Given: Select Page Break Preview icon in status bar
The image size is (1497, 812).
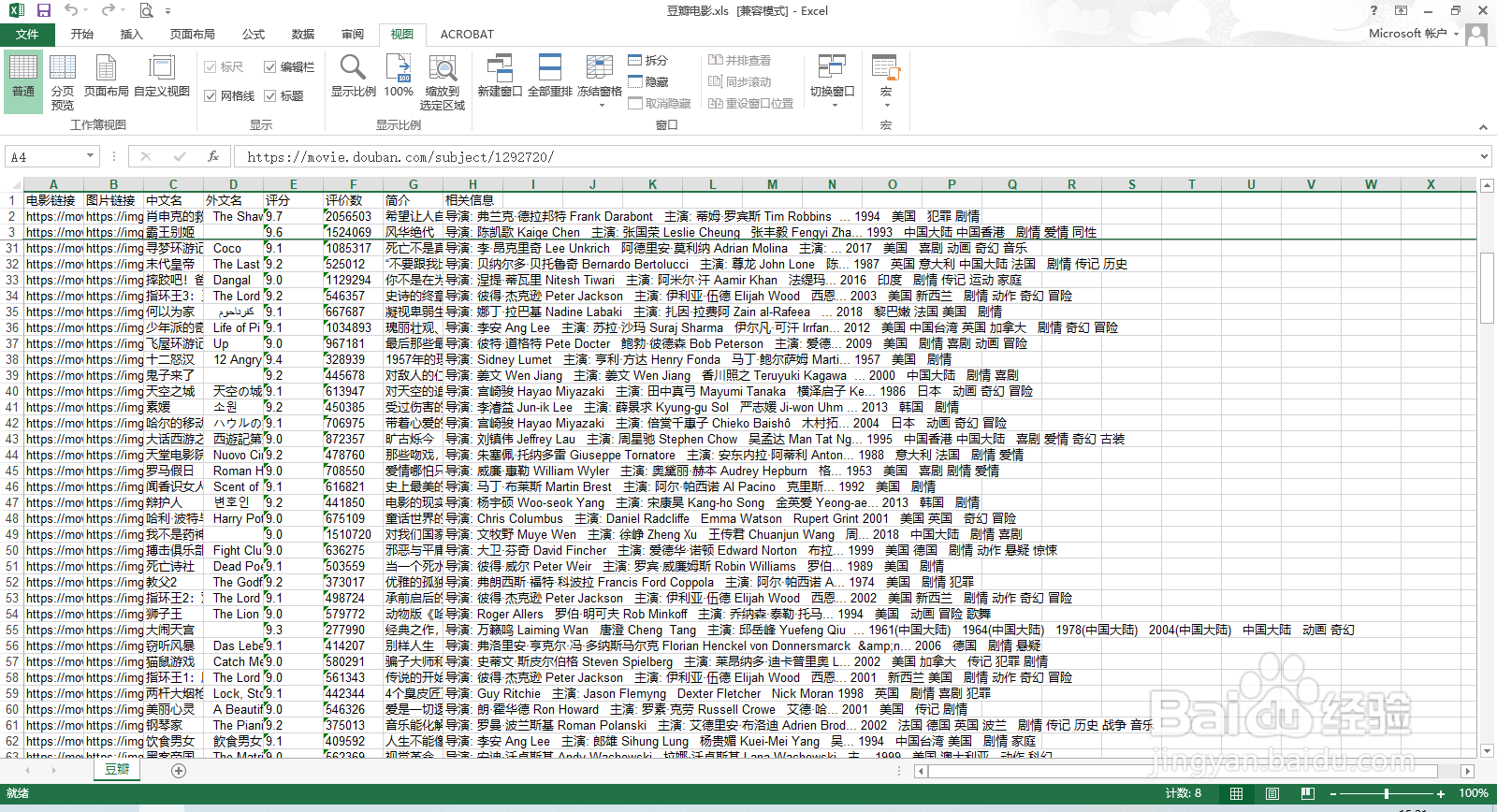Looking at the screenshot, I should [x=1307, y=793].
